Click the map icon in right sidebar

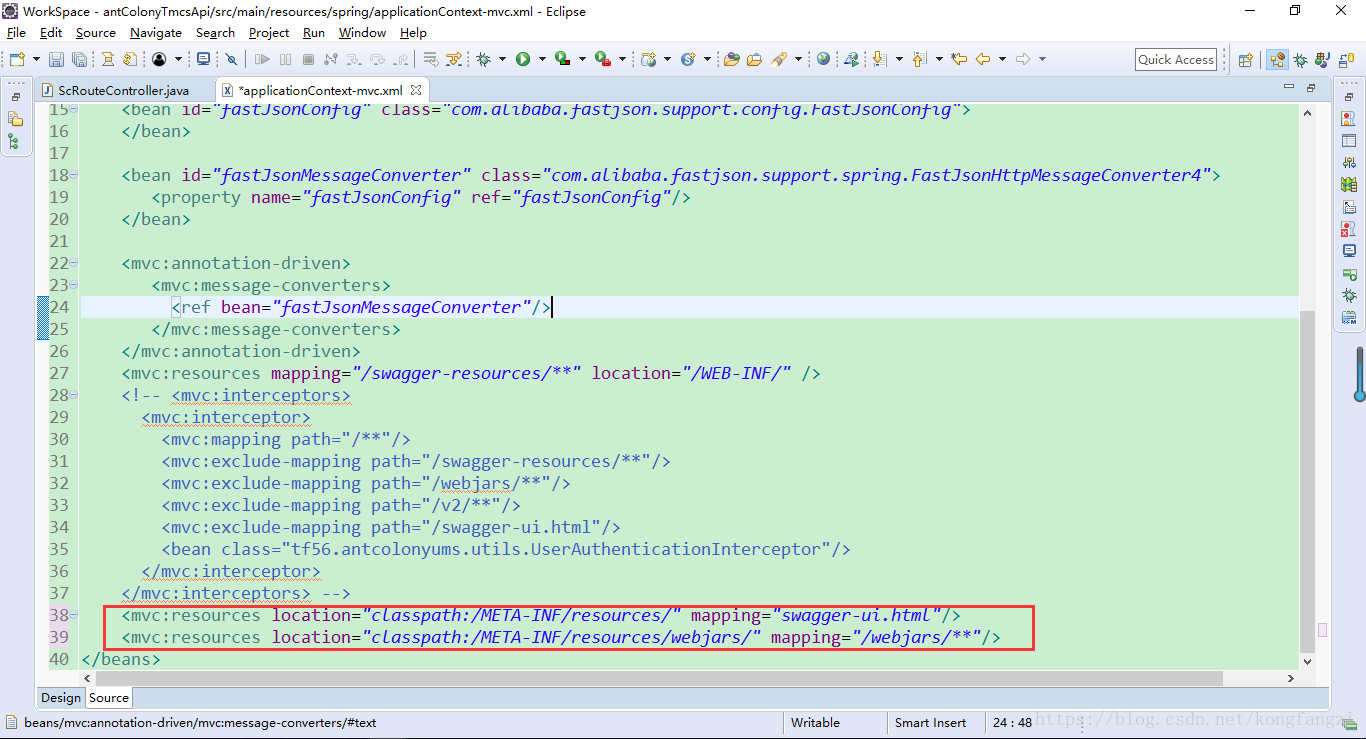pos(1350,184)
